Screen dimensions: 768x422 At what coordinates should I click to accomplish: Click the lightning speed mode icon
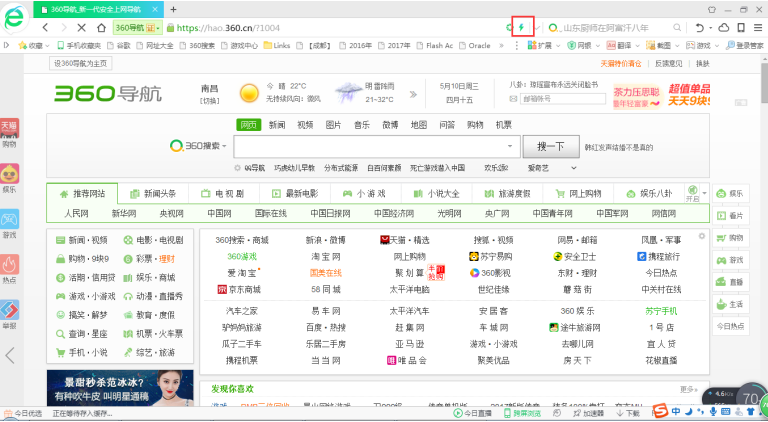pyautogui.click(x=520, y=27)
